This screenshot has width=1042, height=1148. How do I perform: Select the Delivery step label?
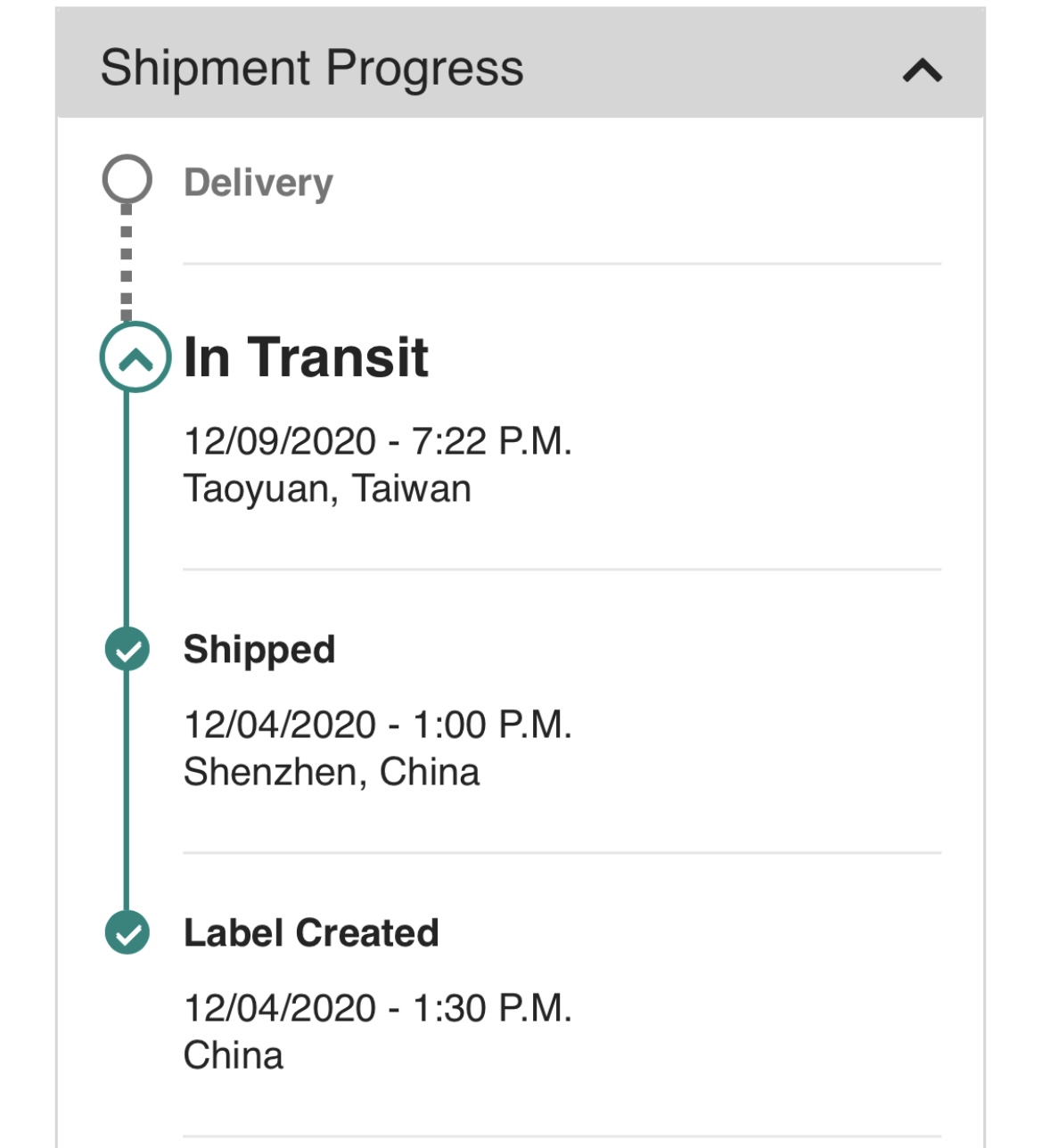pyautogui.click(x=258, y=183)
